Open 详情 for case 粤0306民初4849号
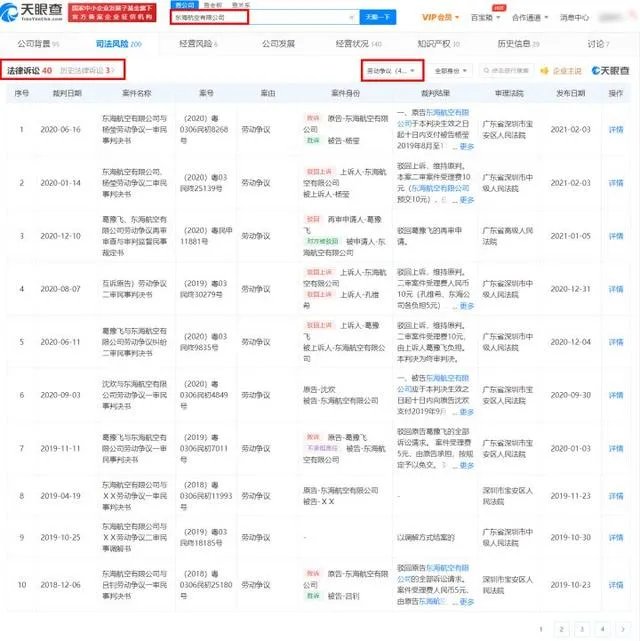The image size is (640, 641). click(616, 395)
